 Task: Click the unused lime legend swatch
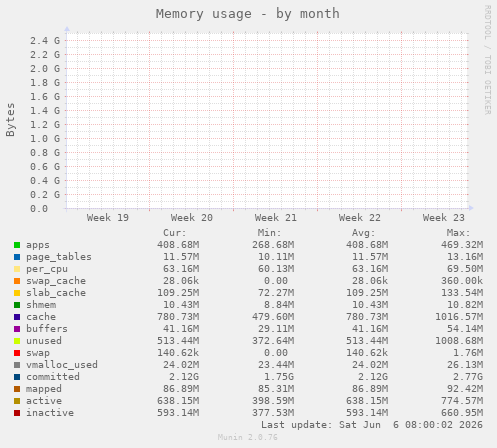pos(17,341)
